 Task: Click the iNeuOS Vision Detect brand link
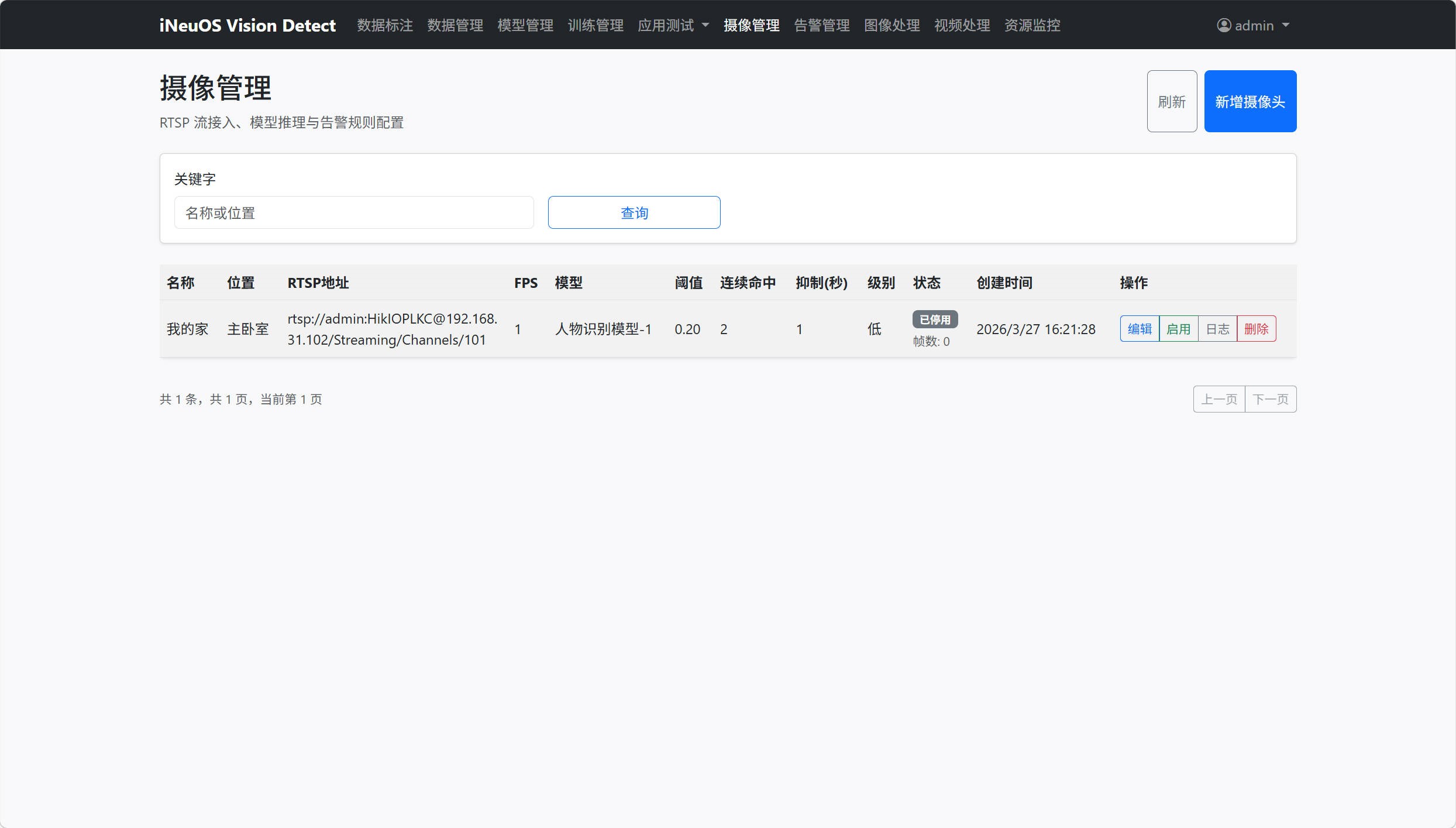click(x=247, y=25)
